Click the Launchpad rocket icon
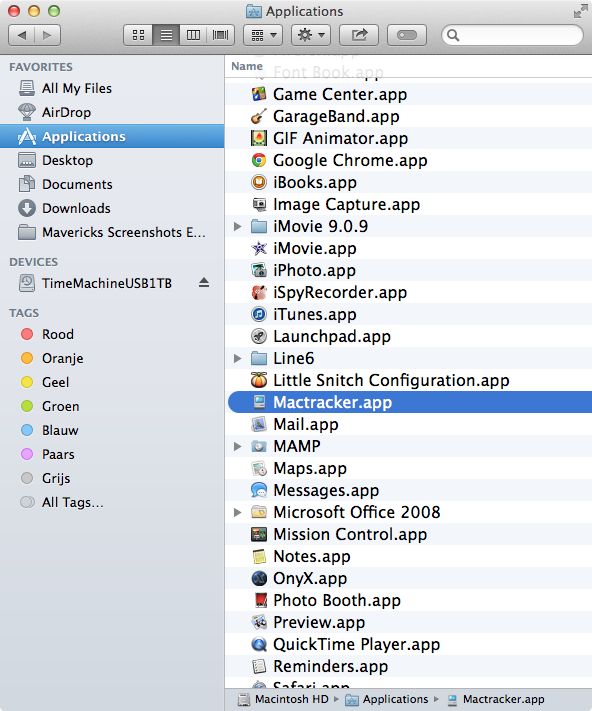 pyautogui.click(x=259, y=336)
